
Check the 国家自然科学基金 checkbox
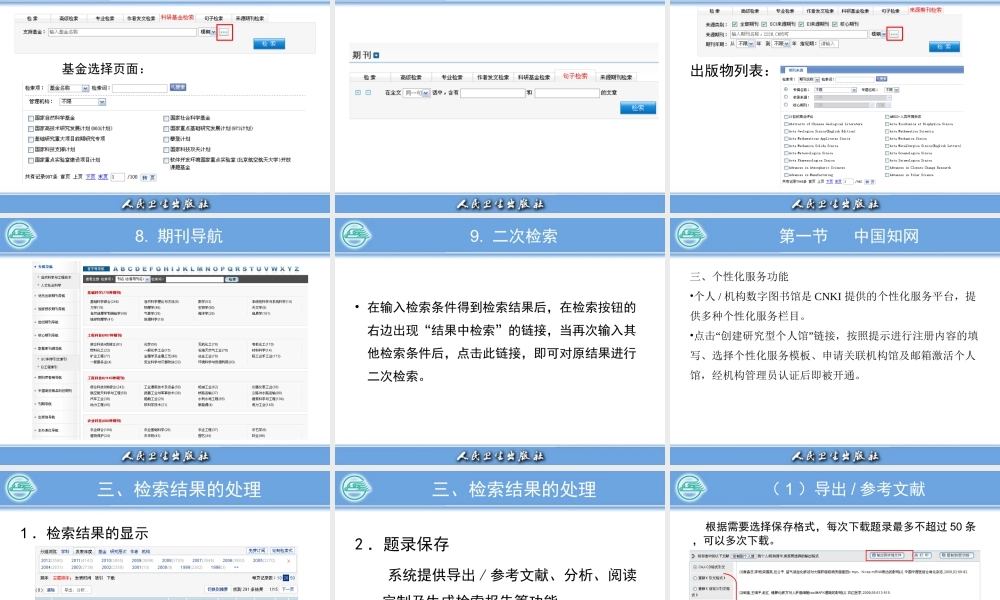tap(30, 118)
